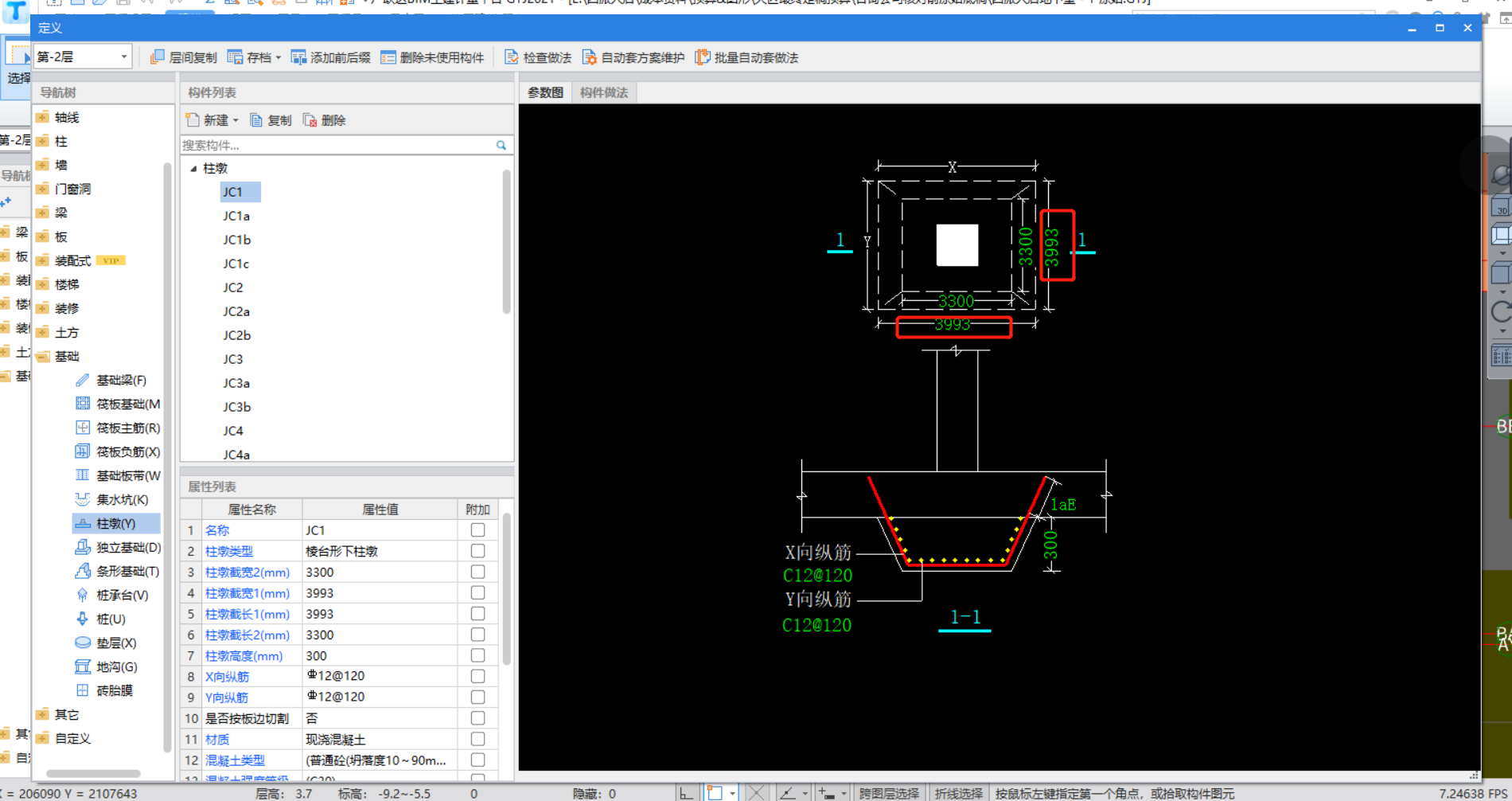Check 附加 box for X向纵筋 row
This screenshot has width=1512, height=801.
tap(477, 676)
